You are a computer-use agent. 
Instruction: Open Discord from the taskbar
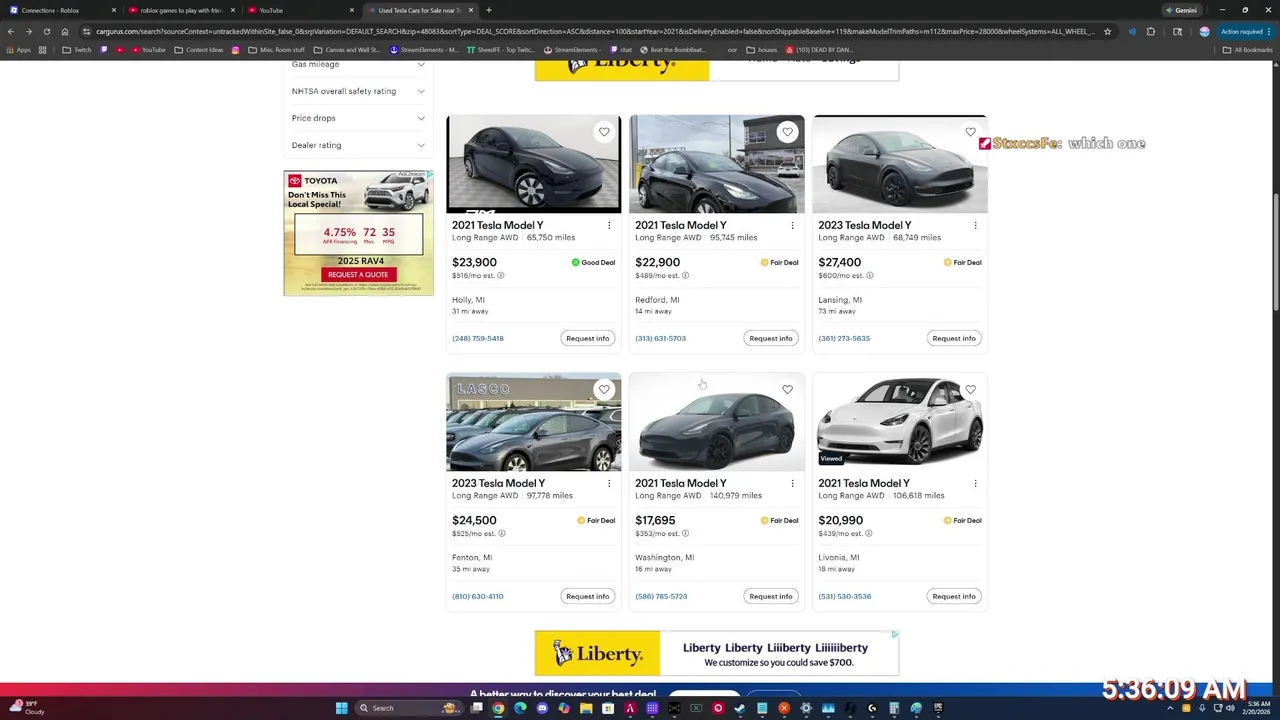coord(542,708)
